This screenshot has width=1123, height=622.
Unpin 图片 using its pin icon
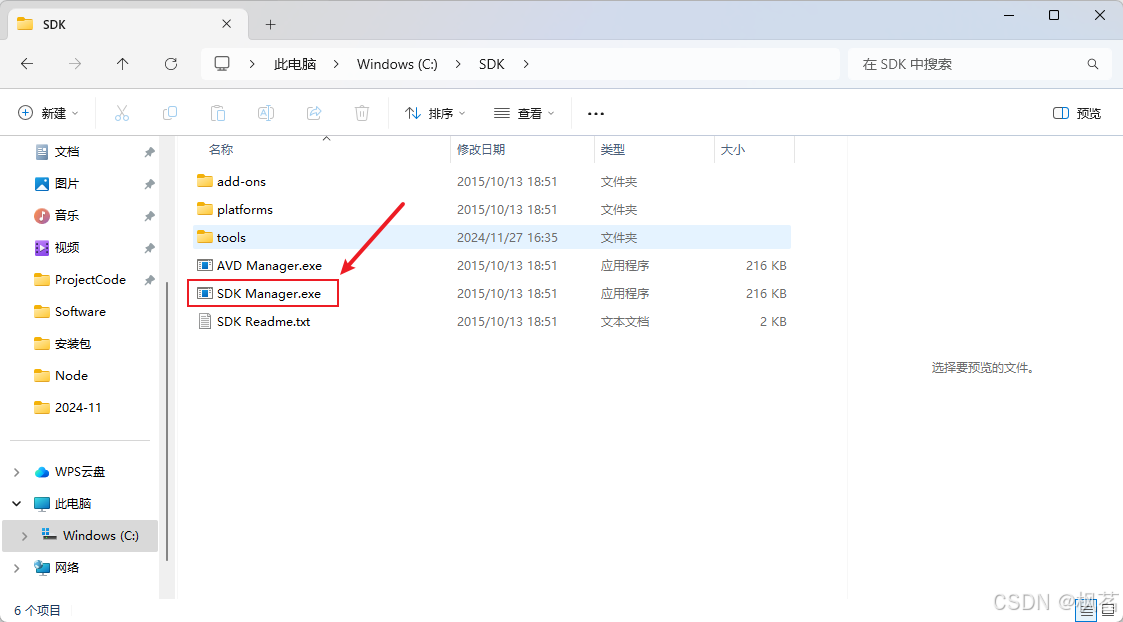149,184
